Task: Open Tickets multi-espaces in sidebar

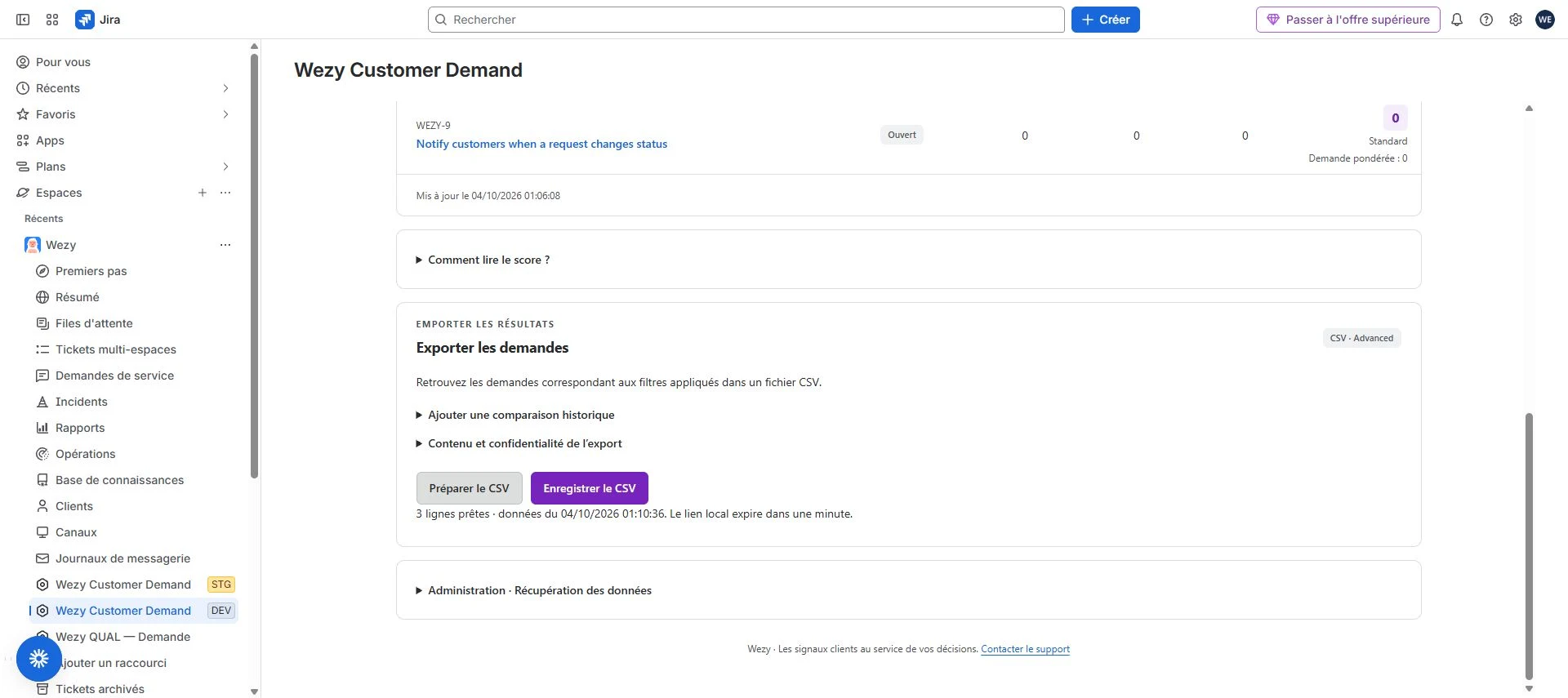Action: pyautogui.click(x=115, y=349)
